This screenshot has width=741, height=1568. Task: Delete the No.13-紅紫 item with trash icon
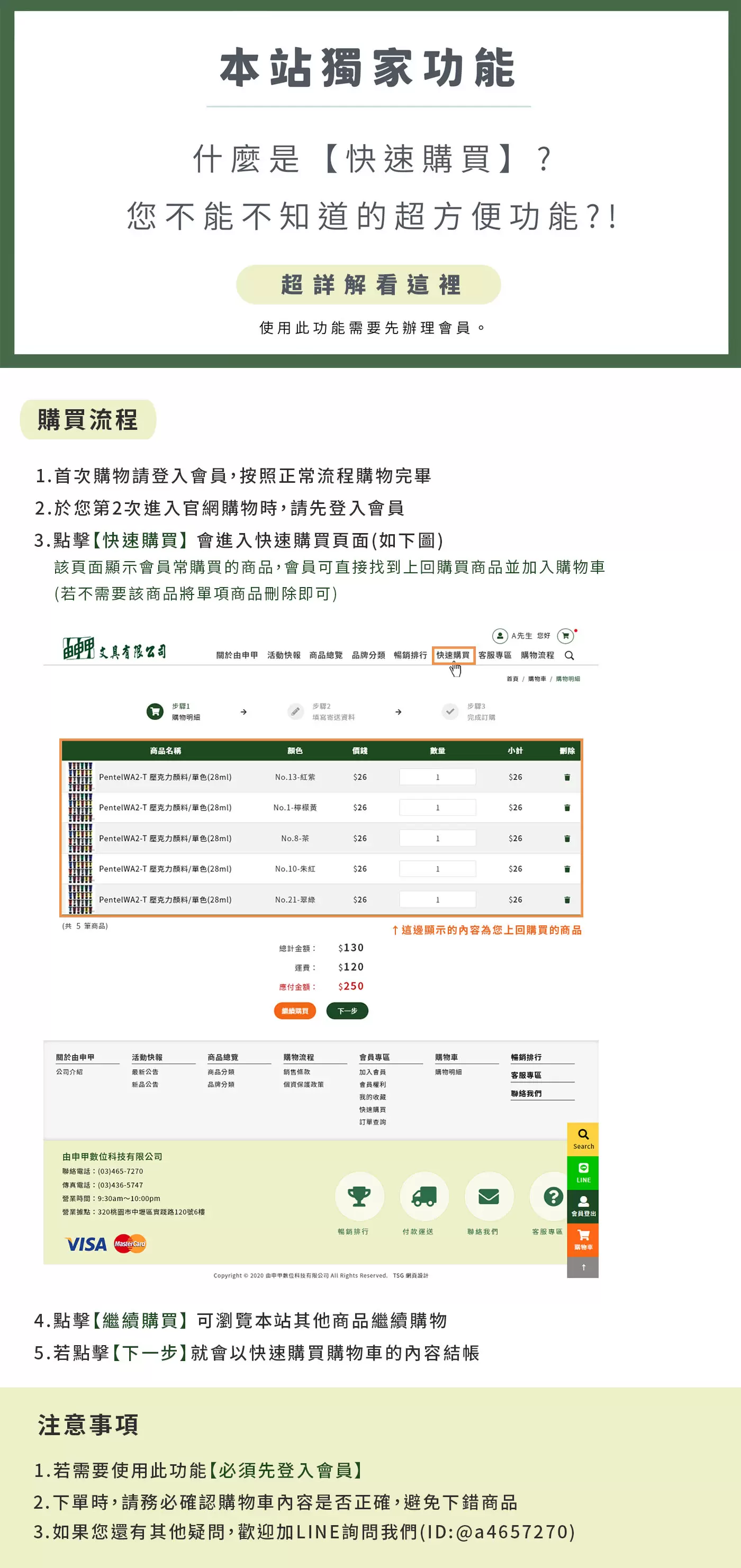click(x=567, y=777)
